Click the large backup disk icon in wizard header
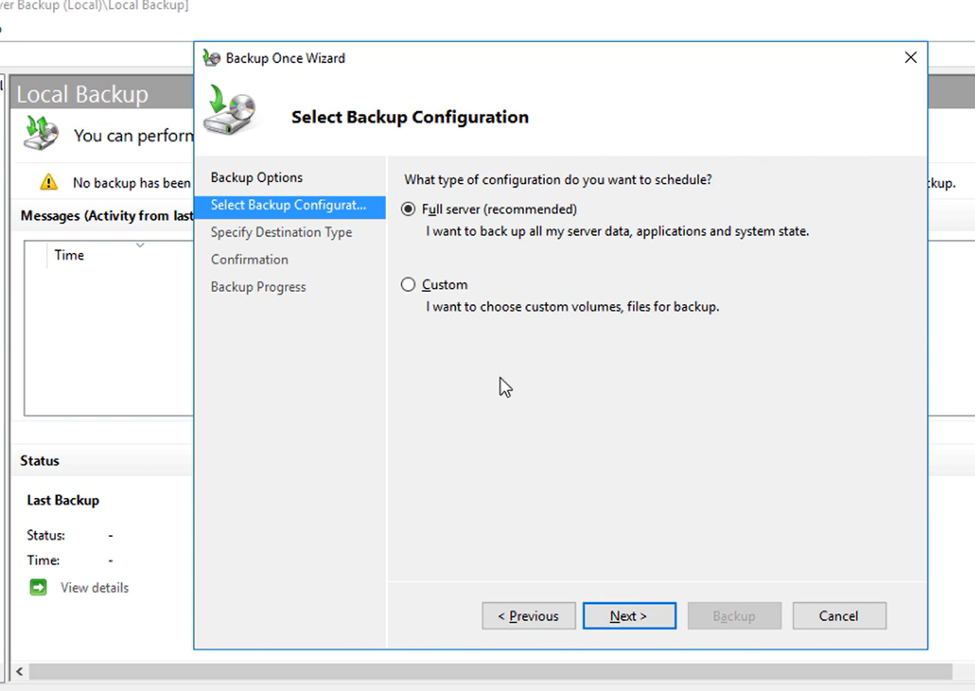The height and width of the screenshot is (691, 977). 228,110
